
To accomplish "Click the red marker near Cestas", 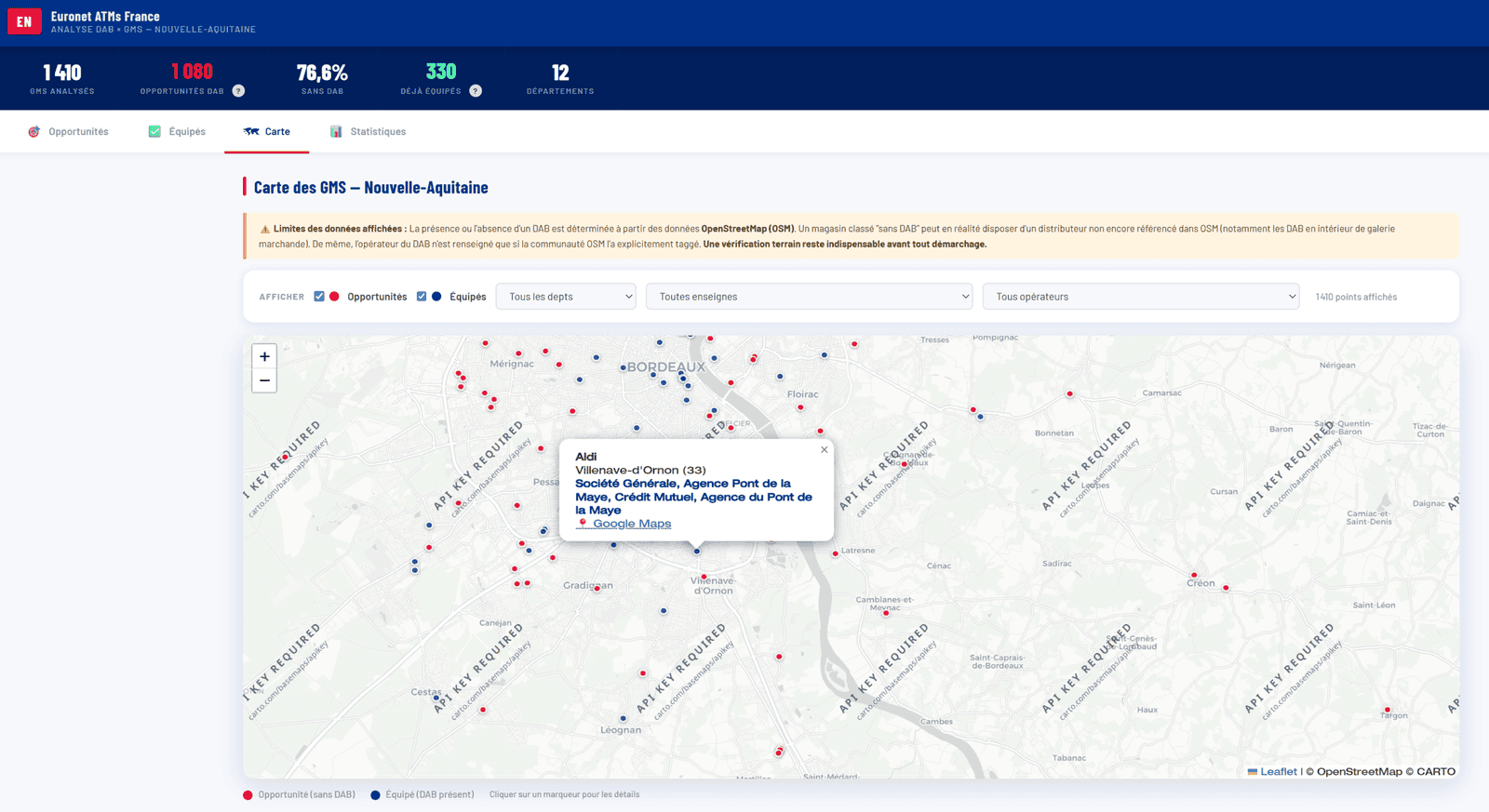I will tap(482, 710).
